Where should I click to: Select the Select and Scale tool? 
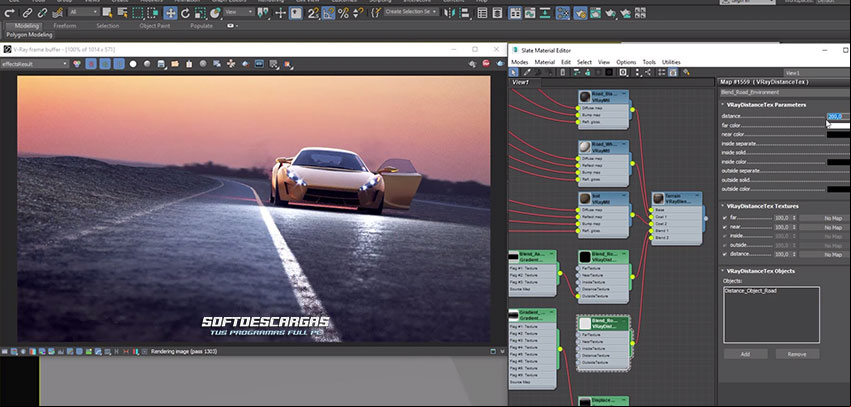[x=200, y=13]
